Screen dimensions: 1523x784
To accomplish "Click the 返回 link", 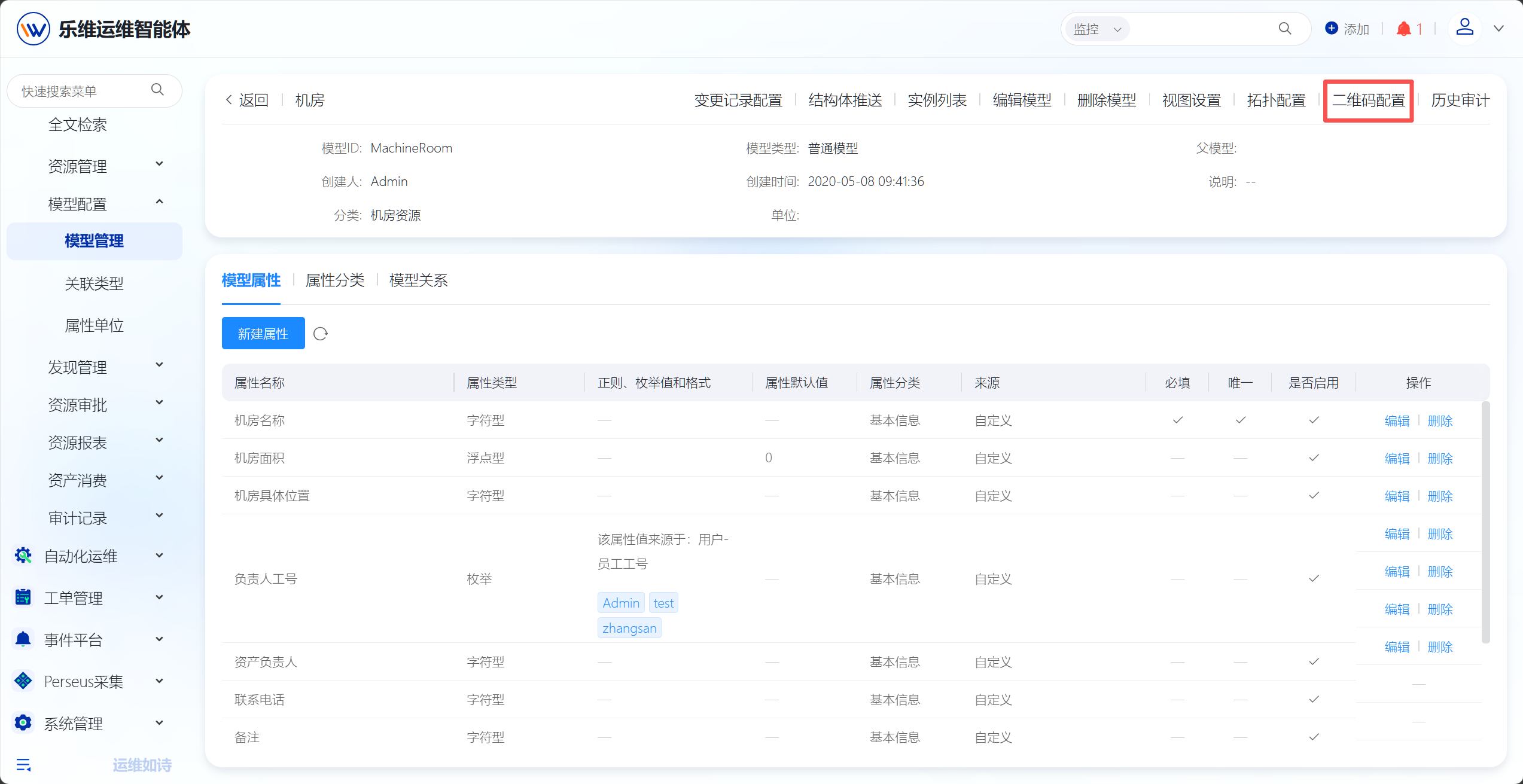I will pyautogui.click(x=254, y=100).
